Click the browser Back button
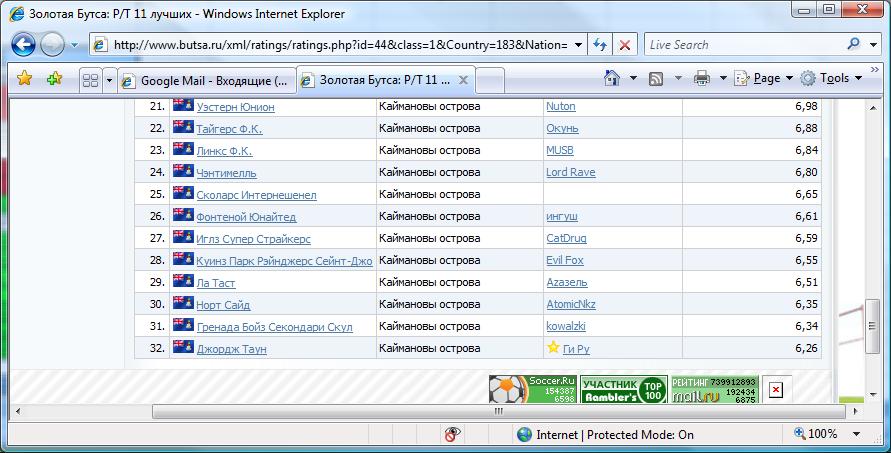This screenshot has width=891, height=453. pos(24,45)
